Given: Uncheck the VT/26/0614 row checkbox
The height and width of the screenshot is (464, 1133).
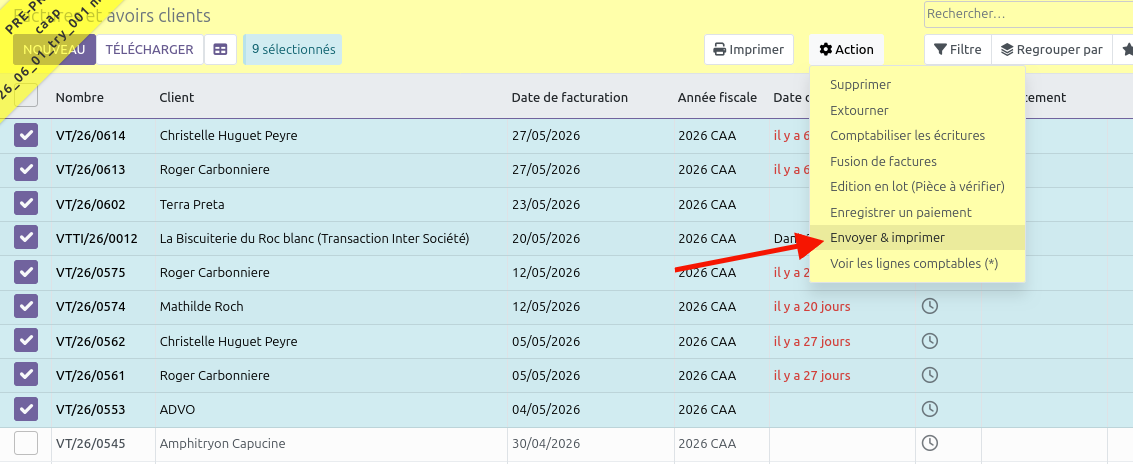Looking at the screenshot, I should click(26, 134).
